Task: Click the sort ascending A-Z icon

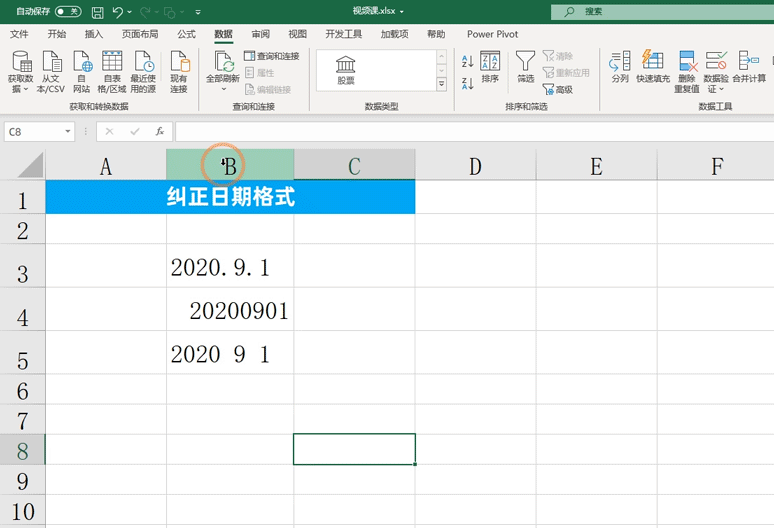Action: coord(467,61)
